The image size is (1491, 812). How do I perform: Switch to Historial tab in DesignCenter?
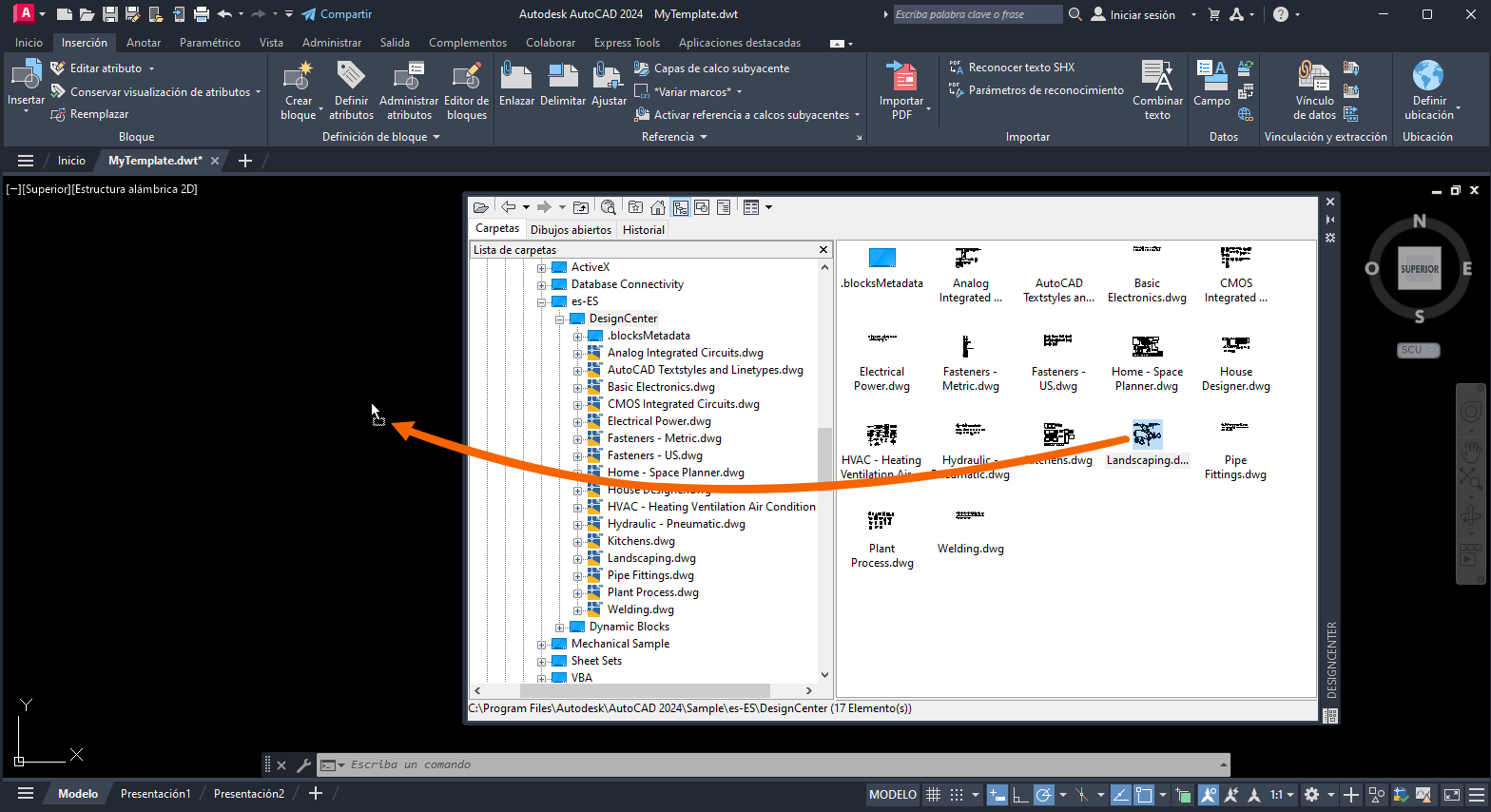[x=644, y=229]
